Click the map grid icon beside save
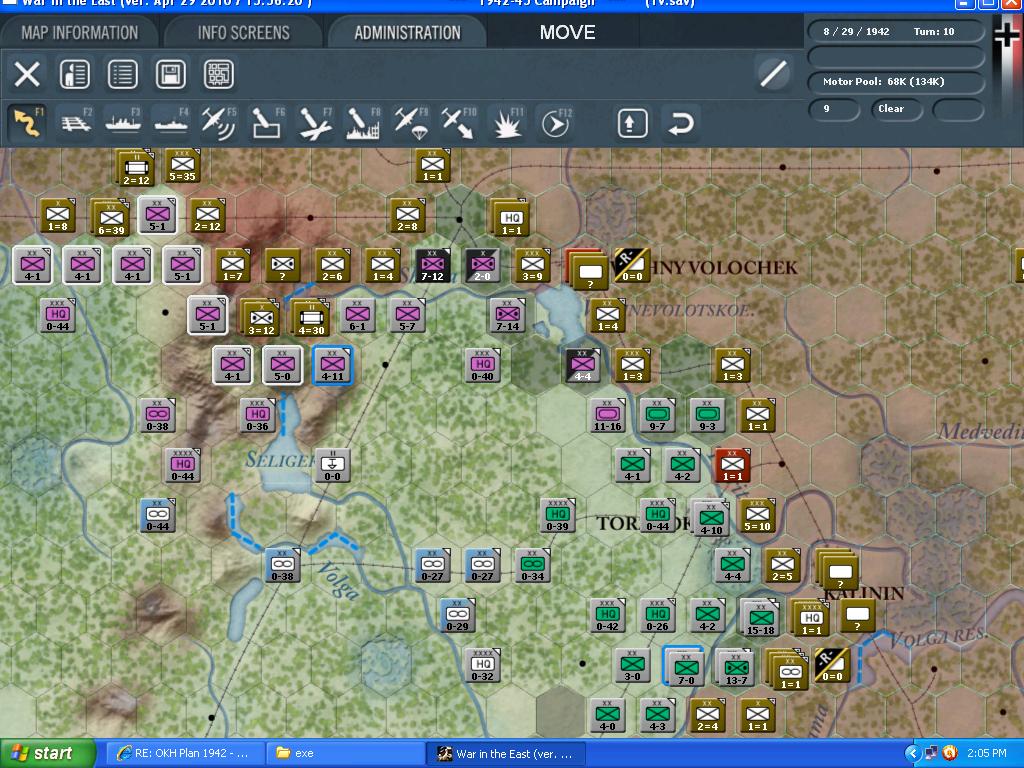 click(218, 74)
